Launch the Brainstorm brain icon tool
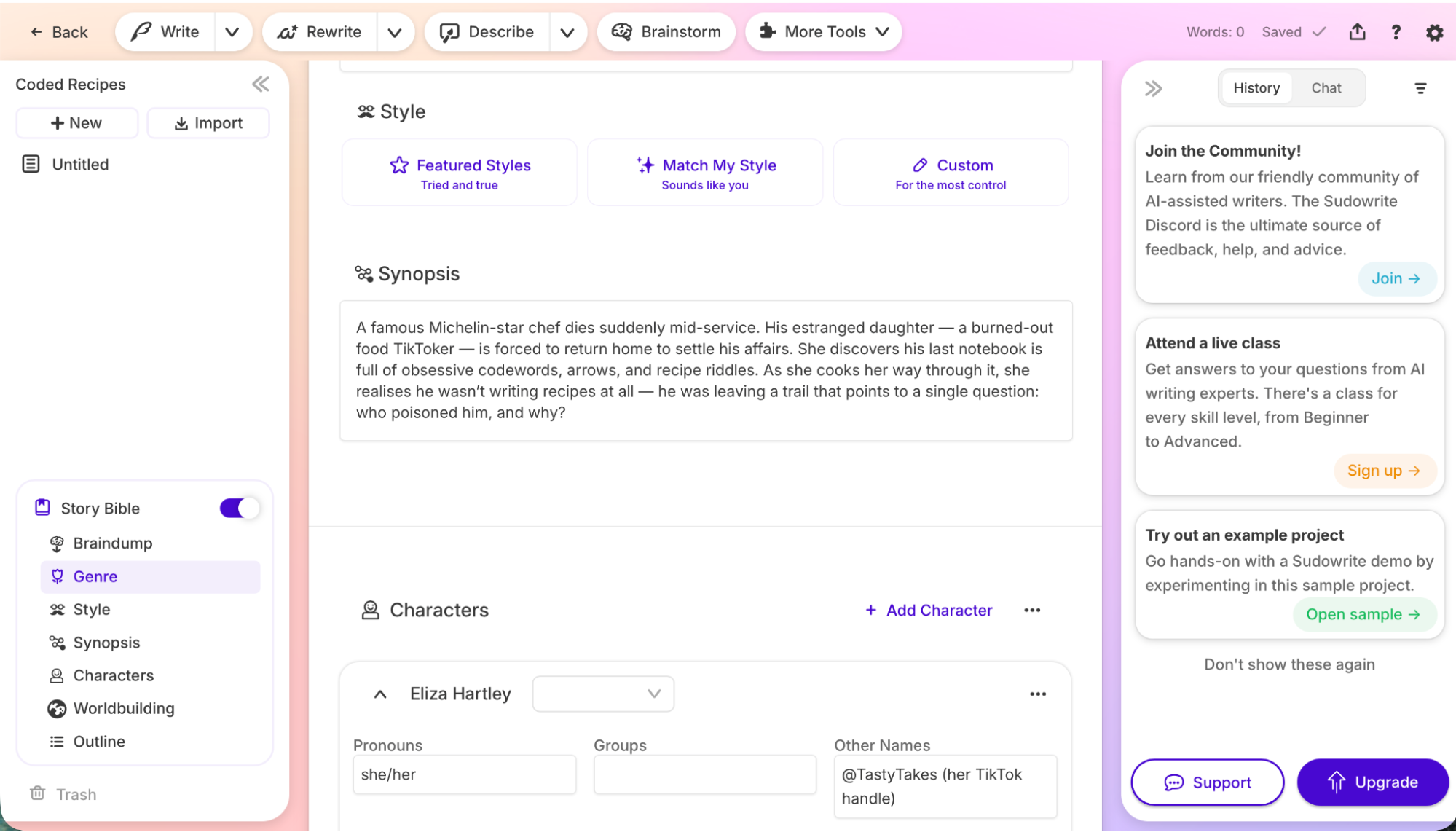This screenshot has height=832, width=1456. [665, 31]
